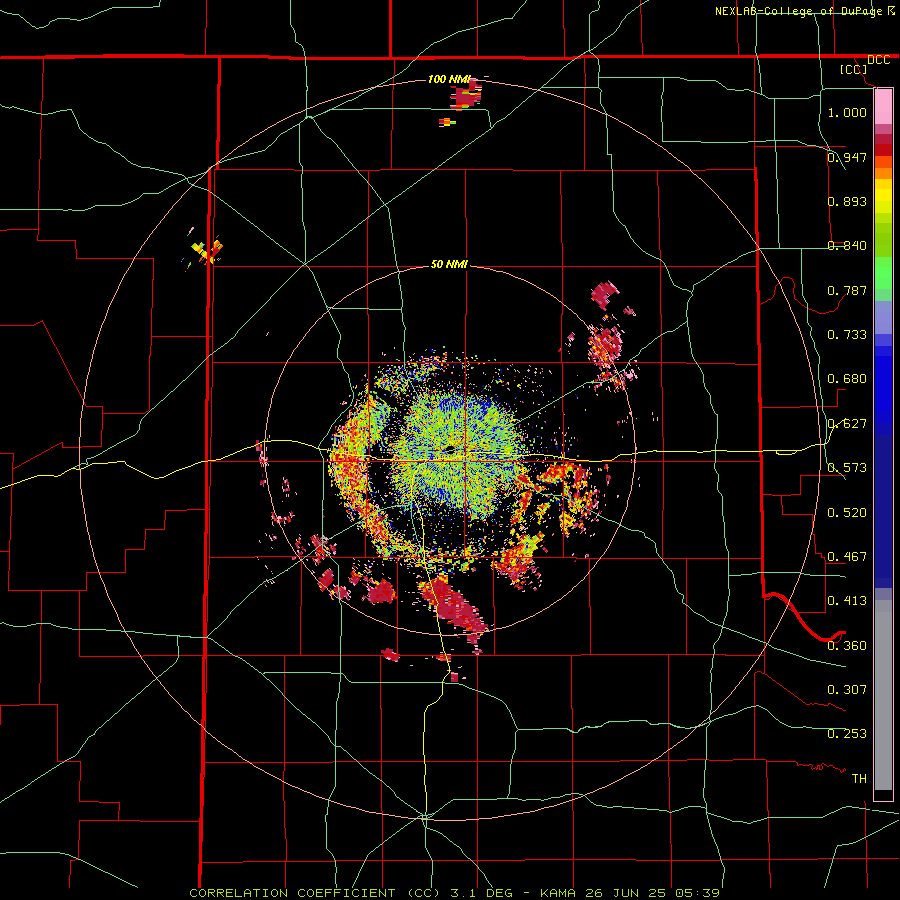Click the 0.947 scale value
This screenshot has width=900, height=900.
click(847, 157)
